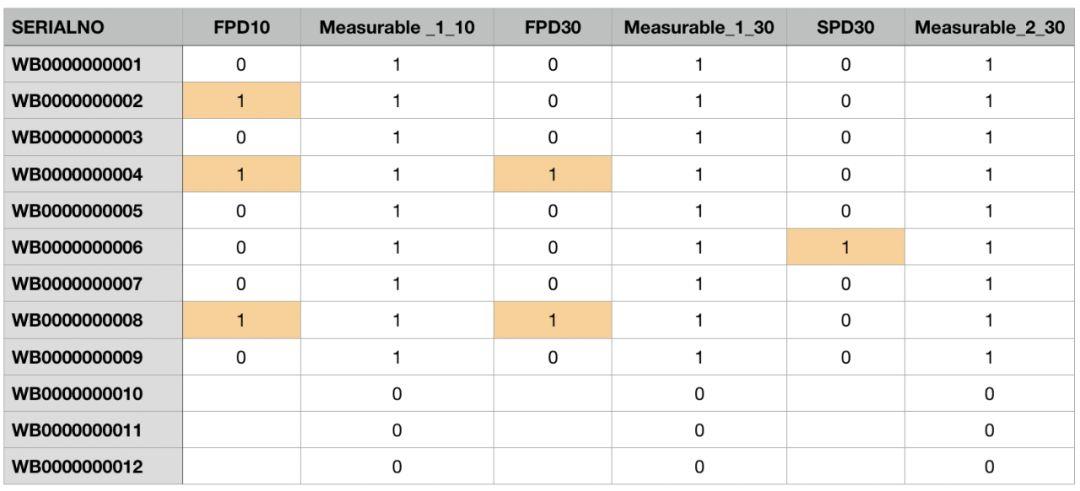Viewport: 1080px width, 491px height.
Task: Click Measurable_2_30 cell for WB0000000012
Action: tap(989, 466)
